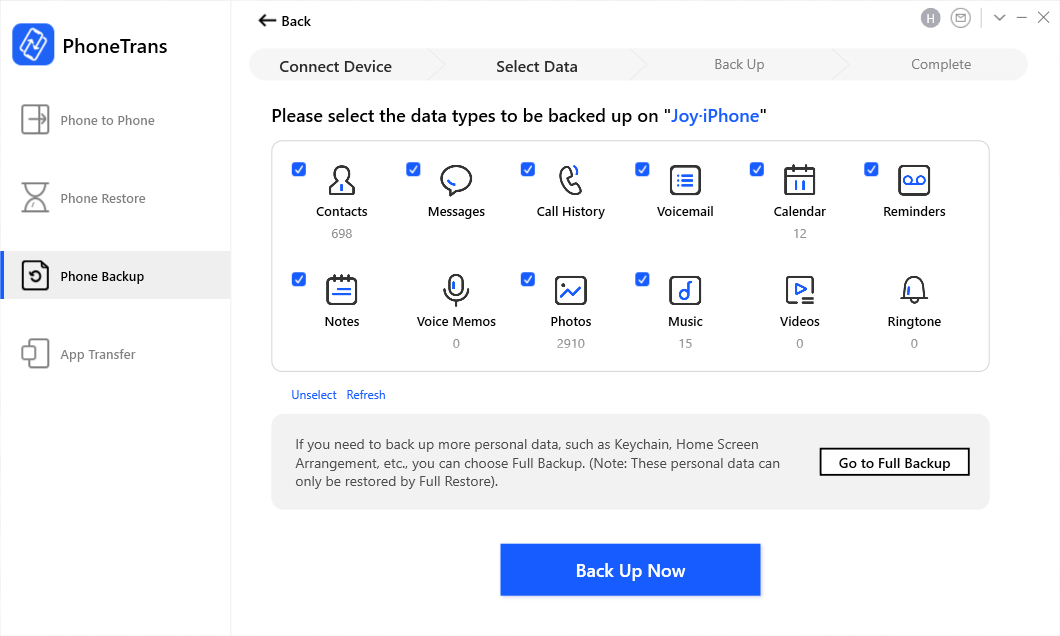Click the Messages speech bubble icon
The width and height of the screenshot is (1060, 636).
[456, 180]
